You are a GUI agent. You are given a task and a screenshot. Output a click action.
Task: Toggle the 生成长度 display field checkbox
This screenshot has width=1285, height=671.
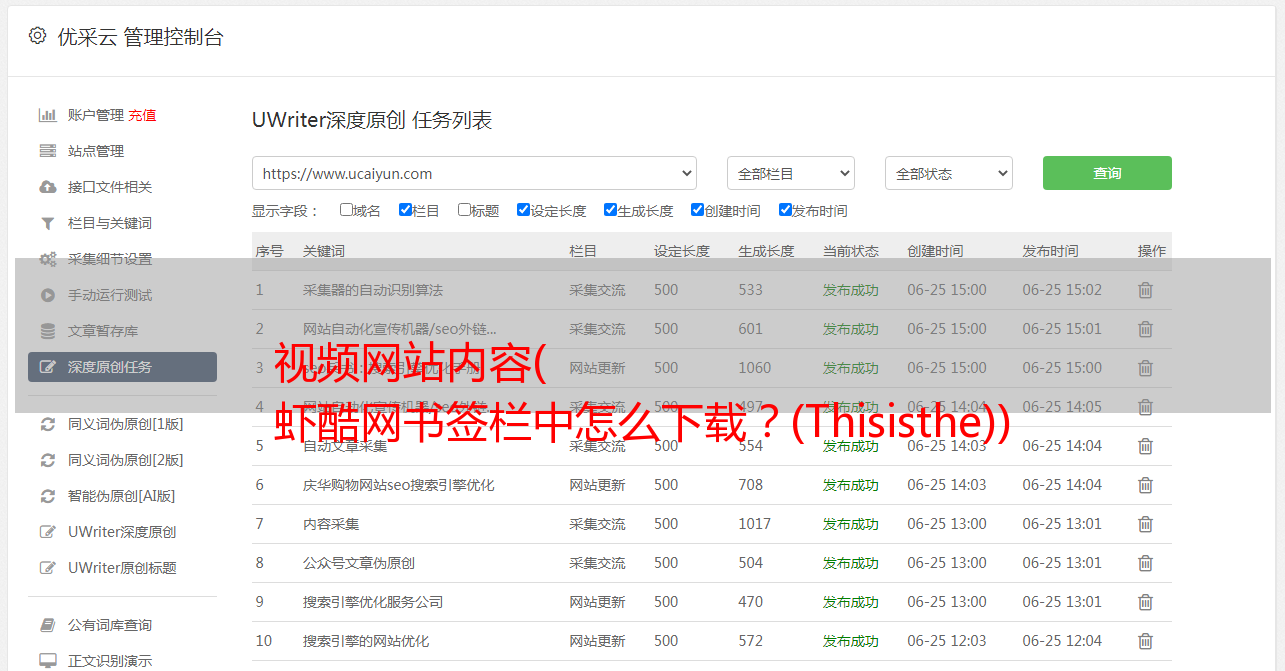[x=610, y=210]
